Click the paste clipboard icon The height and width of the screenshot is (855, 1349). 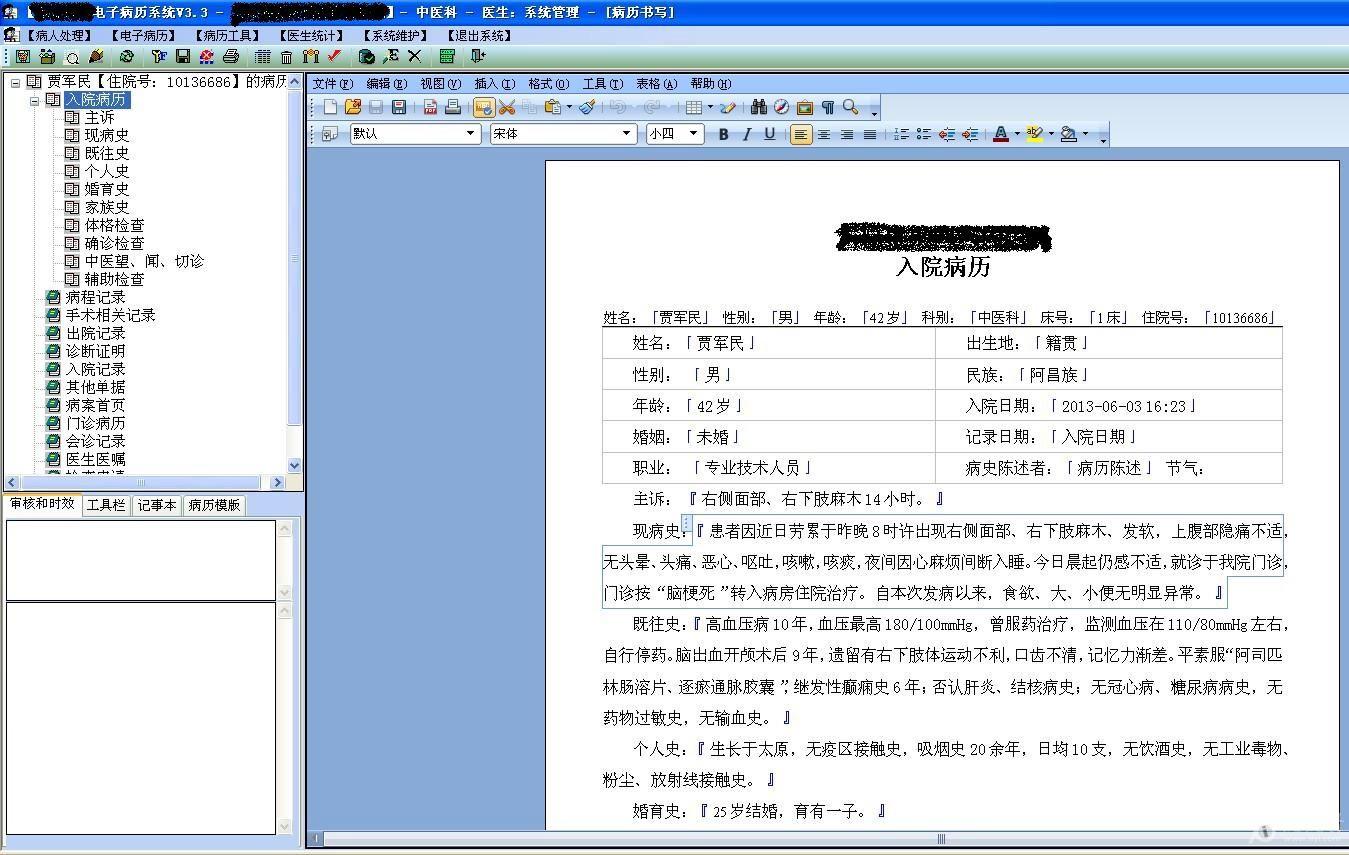[553, 107]
